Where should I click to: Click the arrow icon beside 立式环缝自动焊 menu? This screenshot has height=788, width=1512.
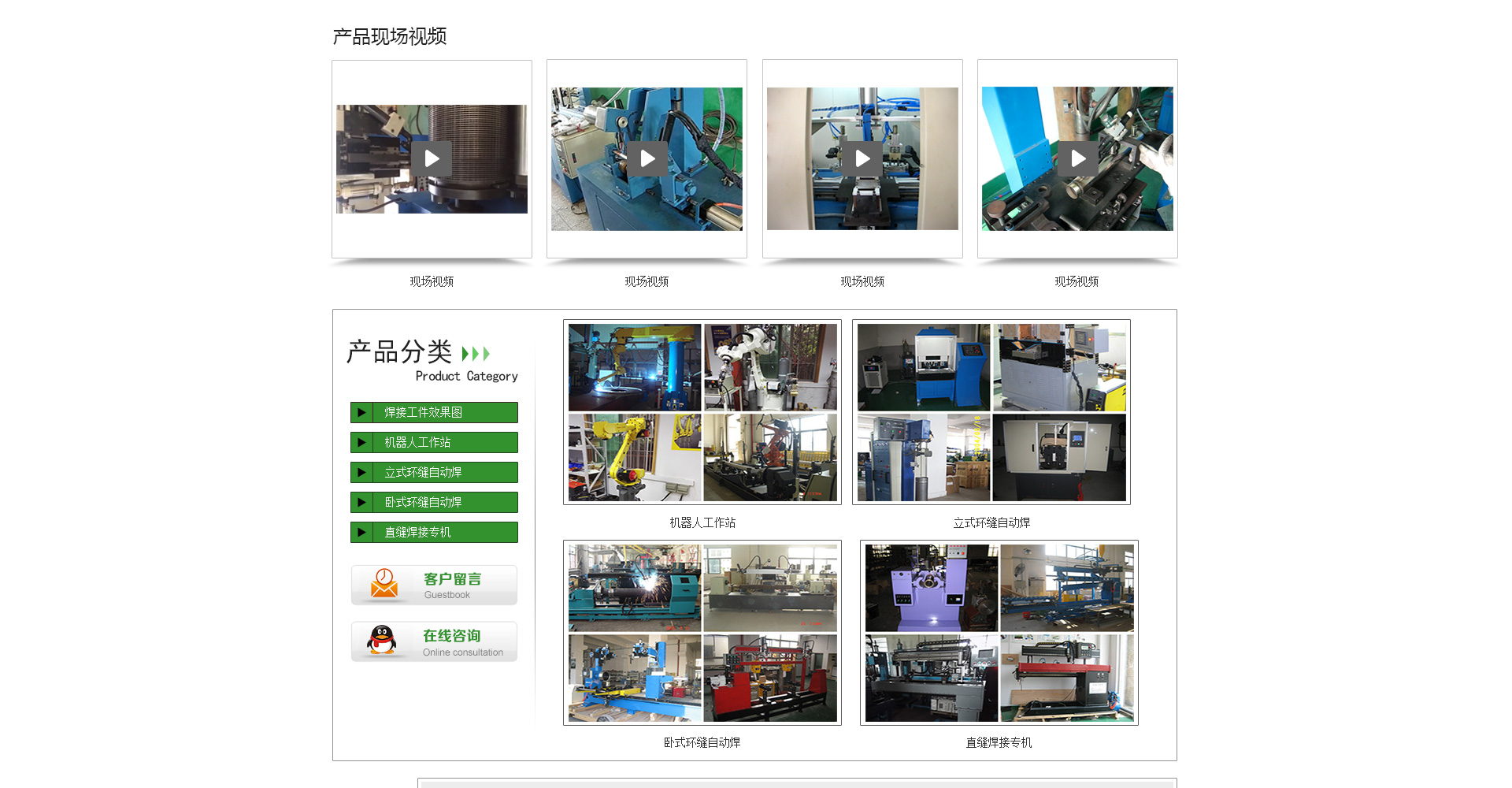tap(361, 472)
